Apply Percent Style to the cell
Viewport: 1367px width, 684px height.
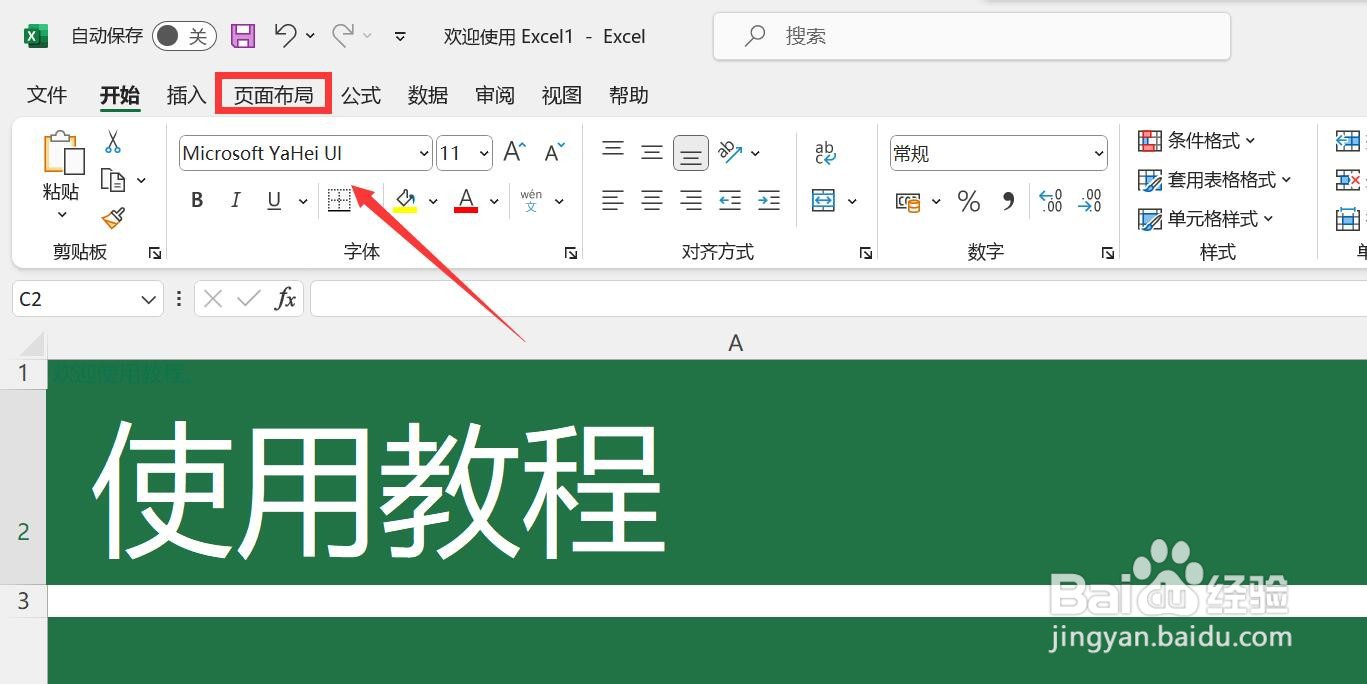(967, 201)
